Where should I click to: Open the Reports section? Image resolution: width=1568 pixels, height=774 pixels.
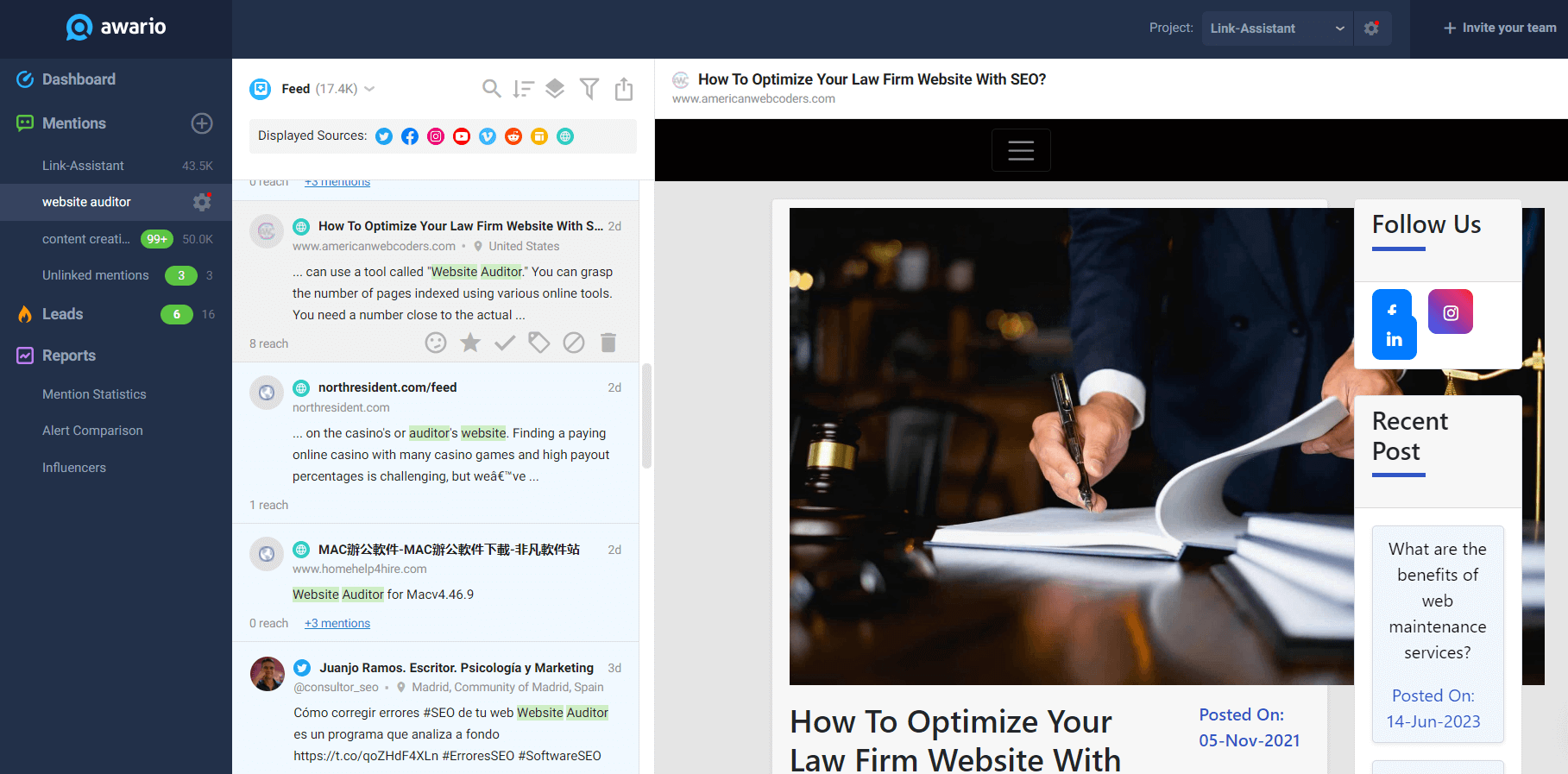tap(69, 356)
